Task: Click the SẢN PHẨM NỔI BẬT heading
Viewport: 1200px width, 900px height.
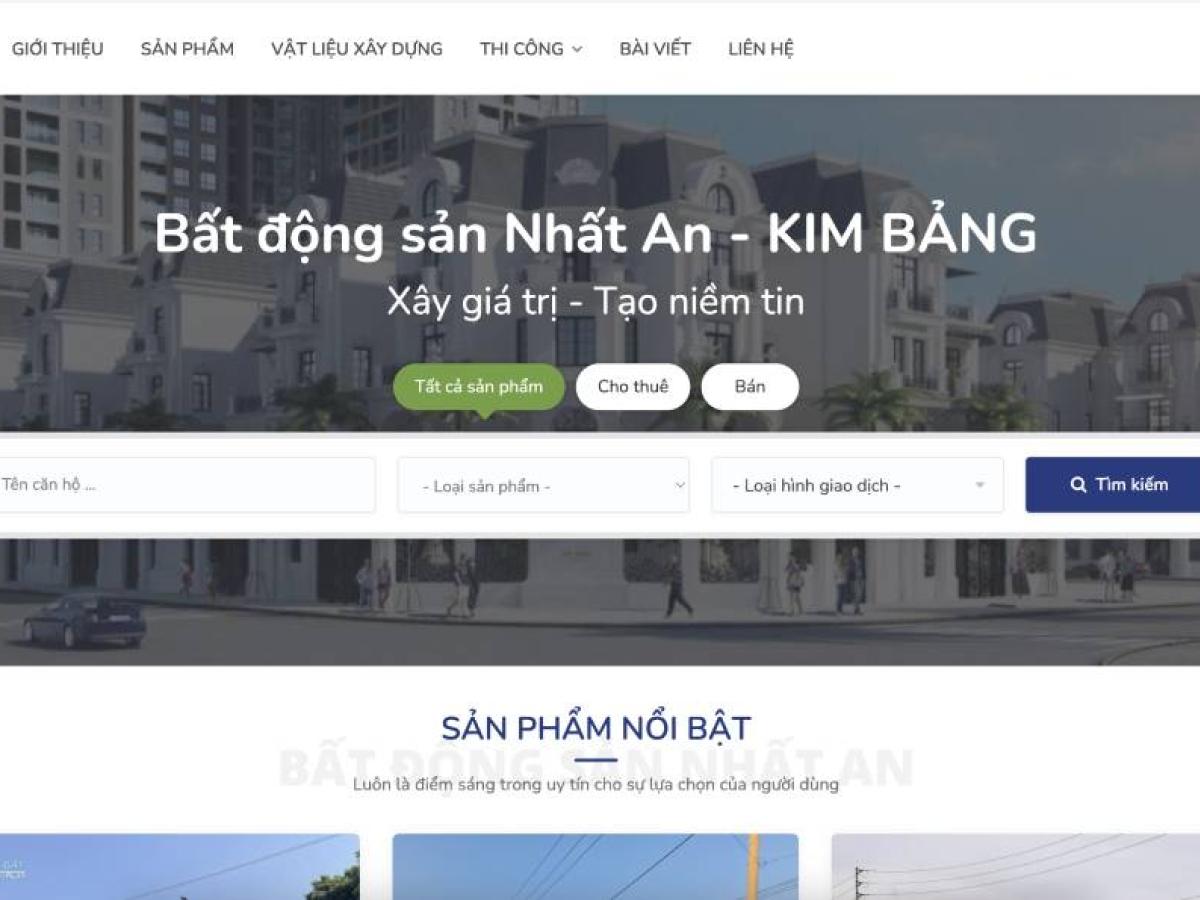Action: click(x=596, y=728)
